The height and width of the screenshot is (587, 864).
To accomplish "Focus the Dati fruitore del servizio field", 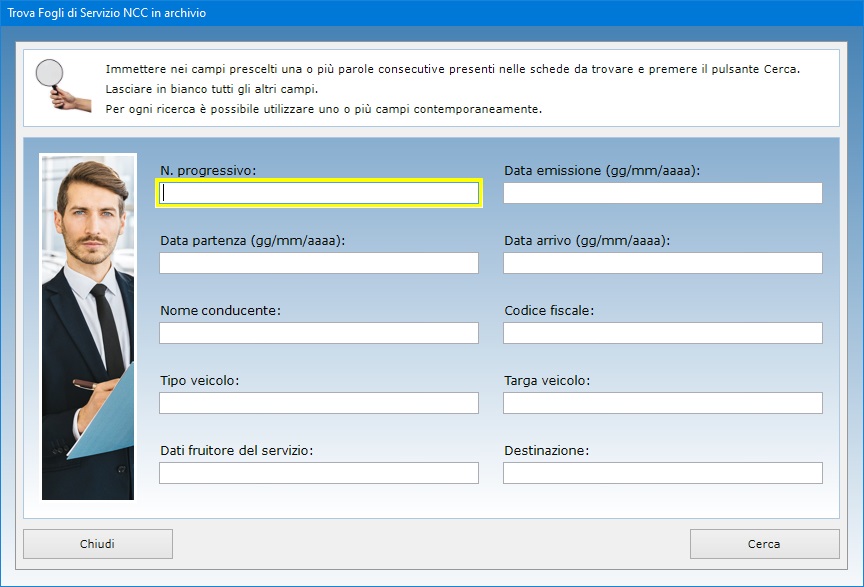I will click(x=319, y=473).
